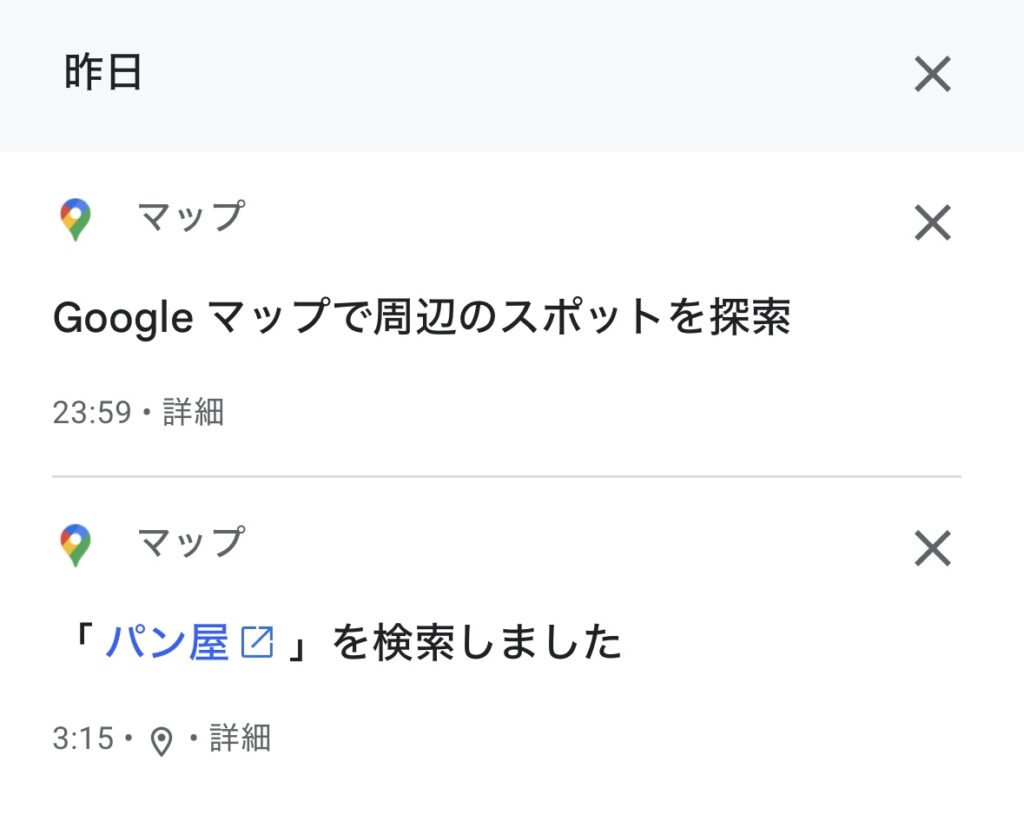Open 詳細 next to the location marker
The width and height of the screenshot is (1024, 835).
[240, 739]
